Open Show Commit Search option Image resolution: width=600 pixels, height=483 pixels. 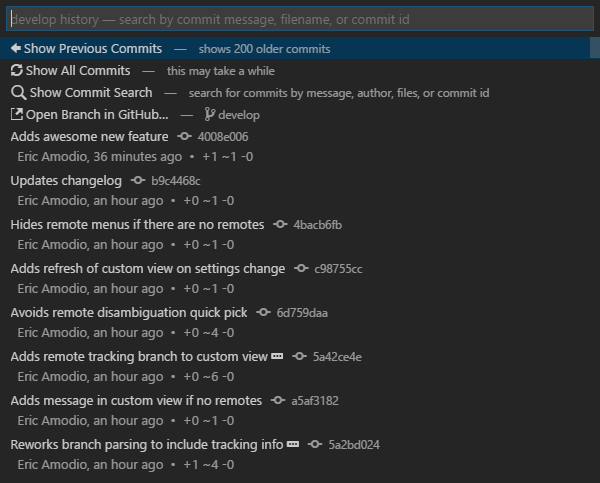click(90, 93)
